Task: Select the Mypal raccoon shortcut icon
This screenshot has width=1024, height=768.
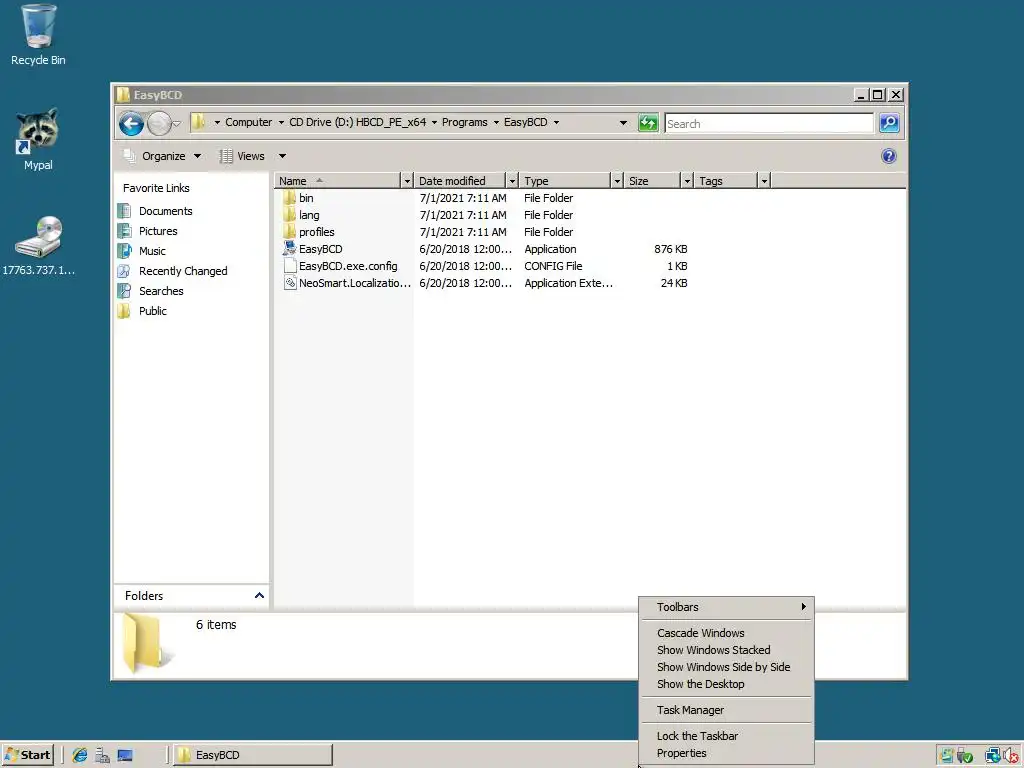Action: click(x=37, y=131)
